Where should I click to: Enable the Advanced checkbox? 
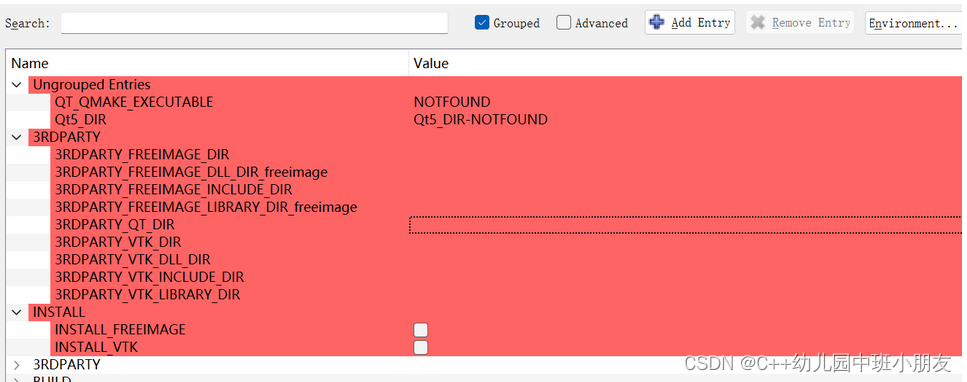pos(563,23)
